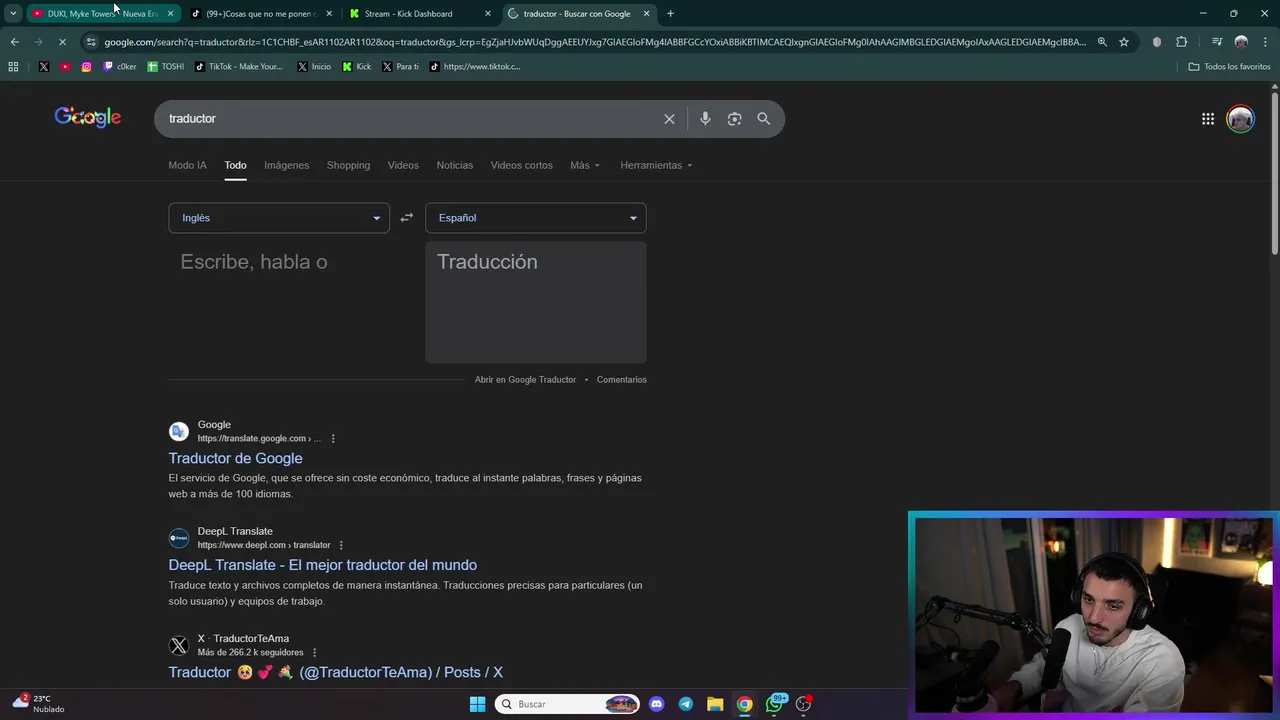Click the Google search input field
Viewport: 1280px width, 720px height.
click(x=410, y=119)
